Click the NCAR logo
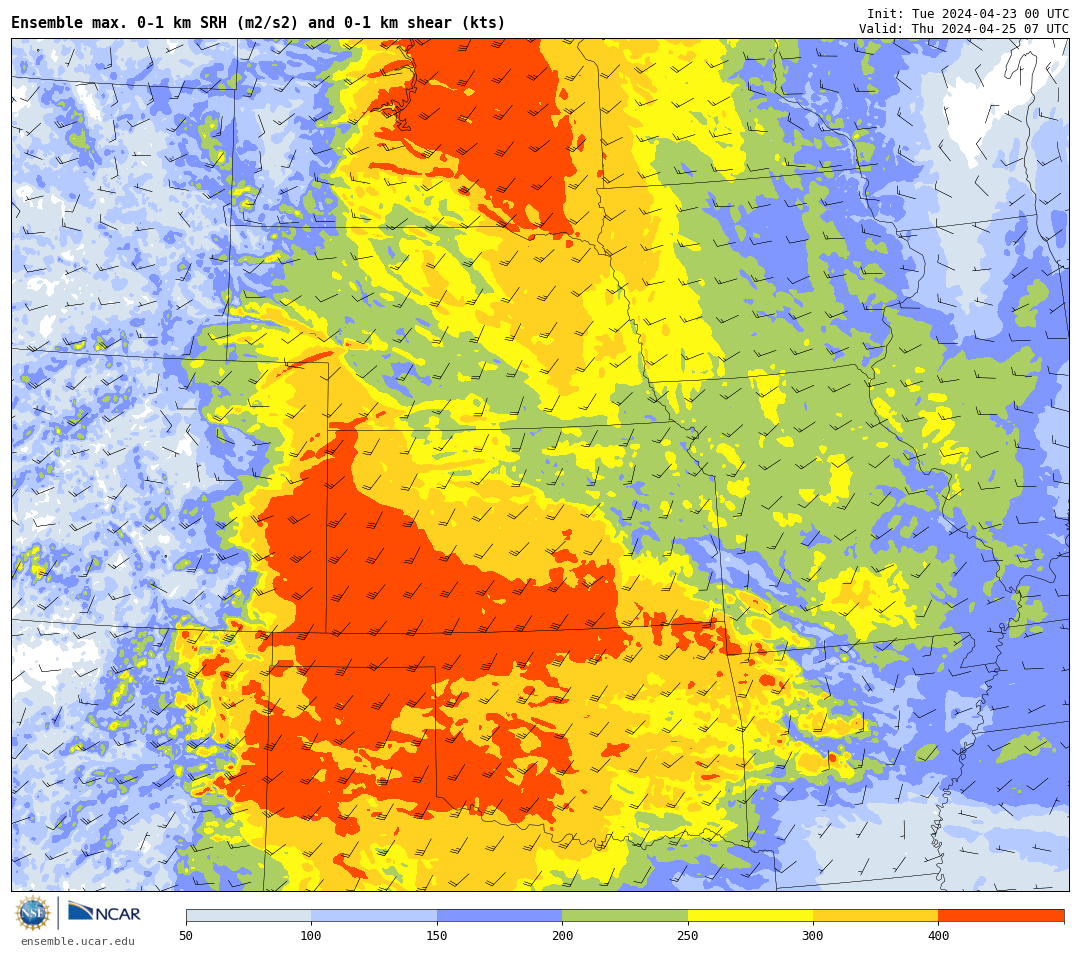 pyautogui.click(x=104, y=913)
